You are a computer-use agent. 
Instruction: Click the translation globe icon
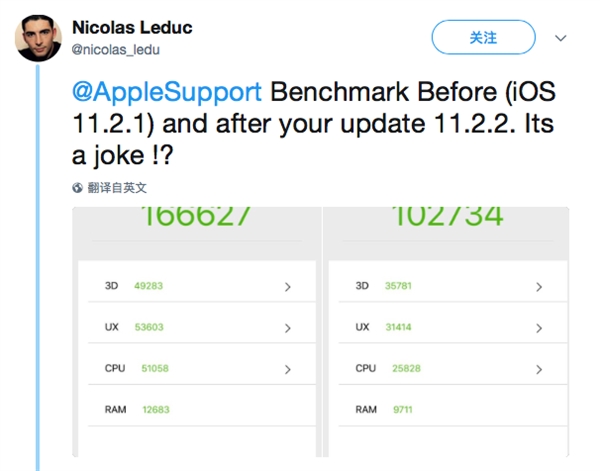click(x=77, y=188)
